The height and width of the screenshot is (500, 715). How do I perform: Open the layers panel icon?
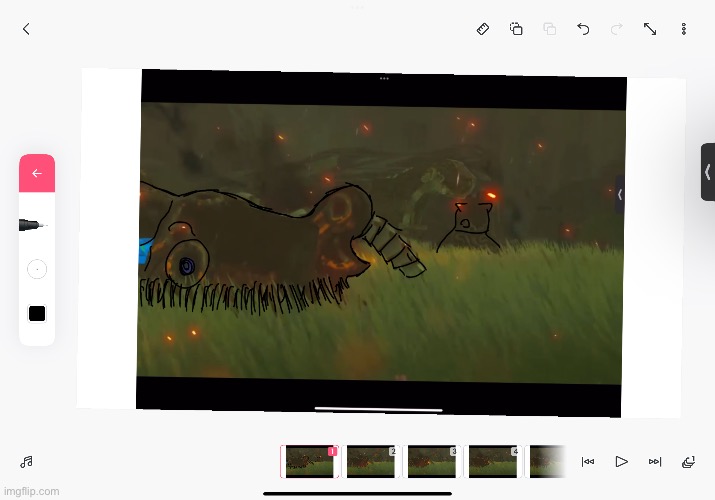[x=688, y=462]
